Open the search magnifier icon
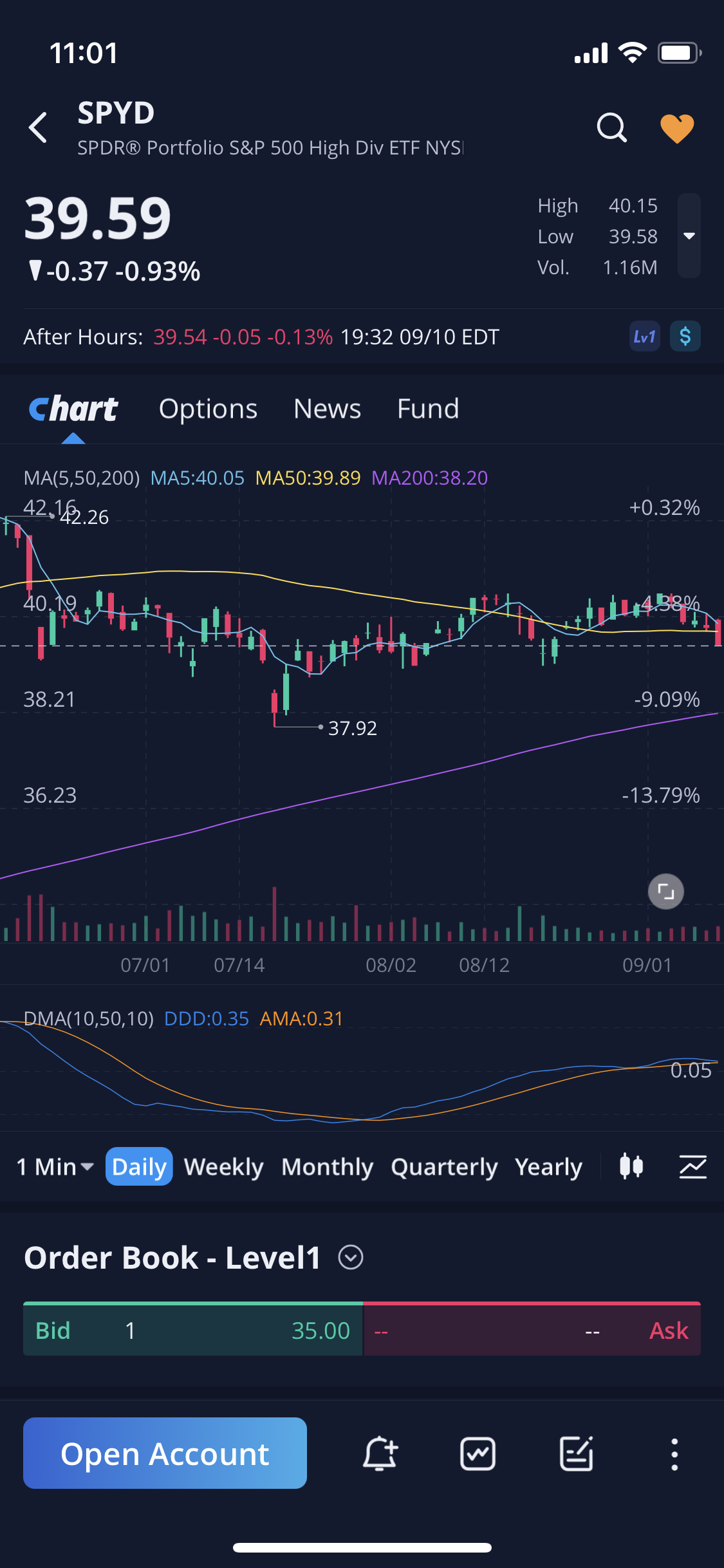The height and width of the screenshot is (1568, 724). tap(611, 127)
